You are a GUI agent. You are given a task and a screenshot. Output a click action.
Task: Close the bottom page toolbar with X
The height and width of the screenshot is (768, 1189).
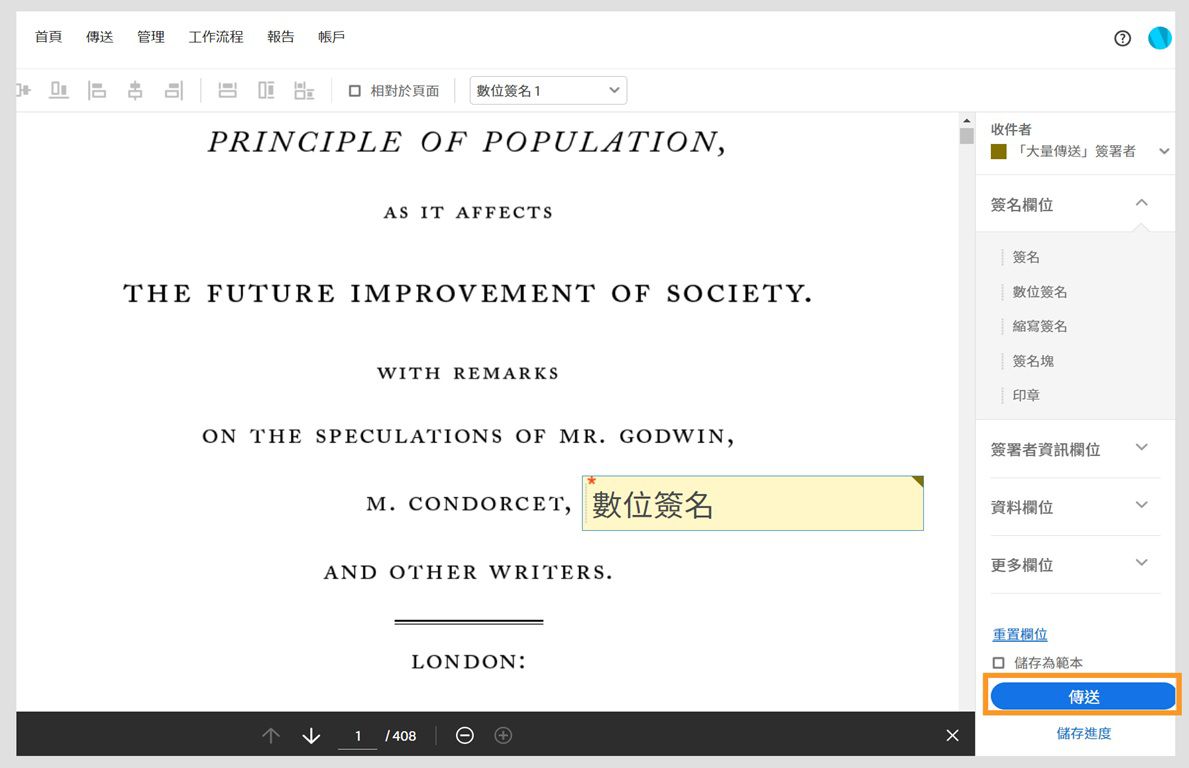click(x=952, y=735)
